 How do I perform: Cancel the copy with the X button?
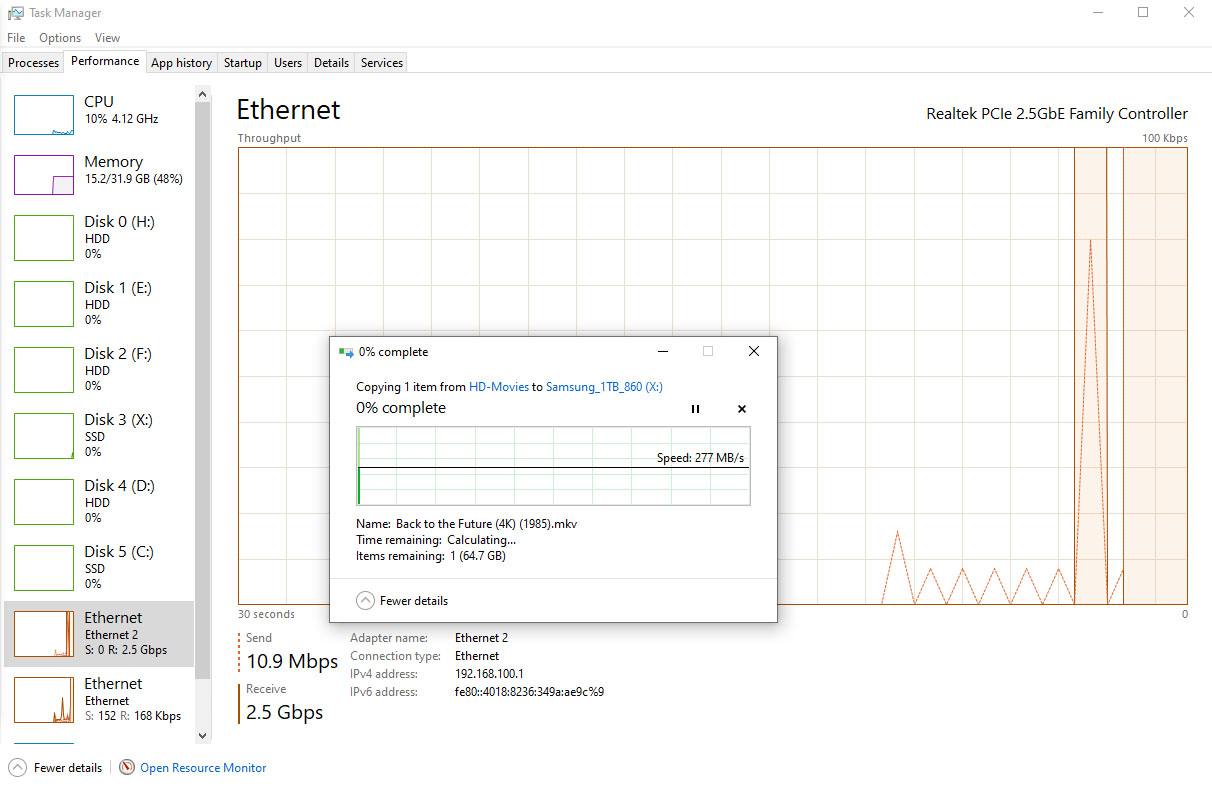(742, 409)
